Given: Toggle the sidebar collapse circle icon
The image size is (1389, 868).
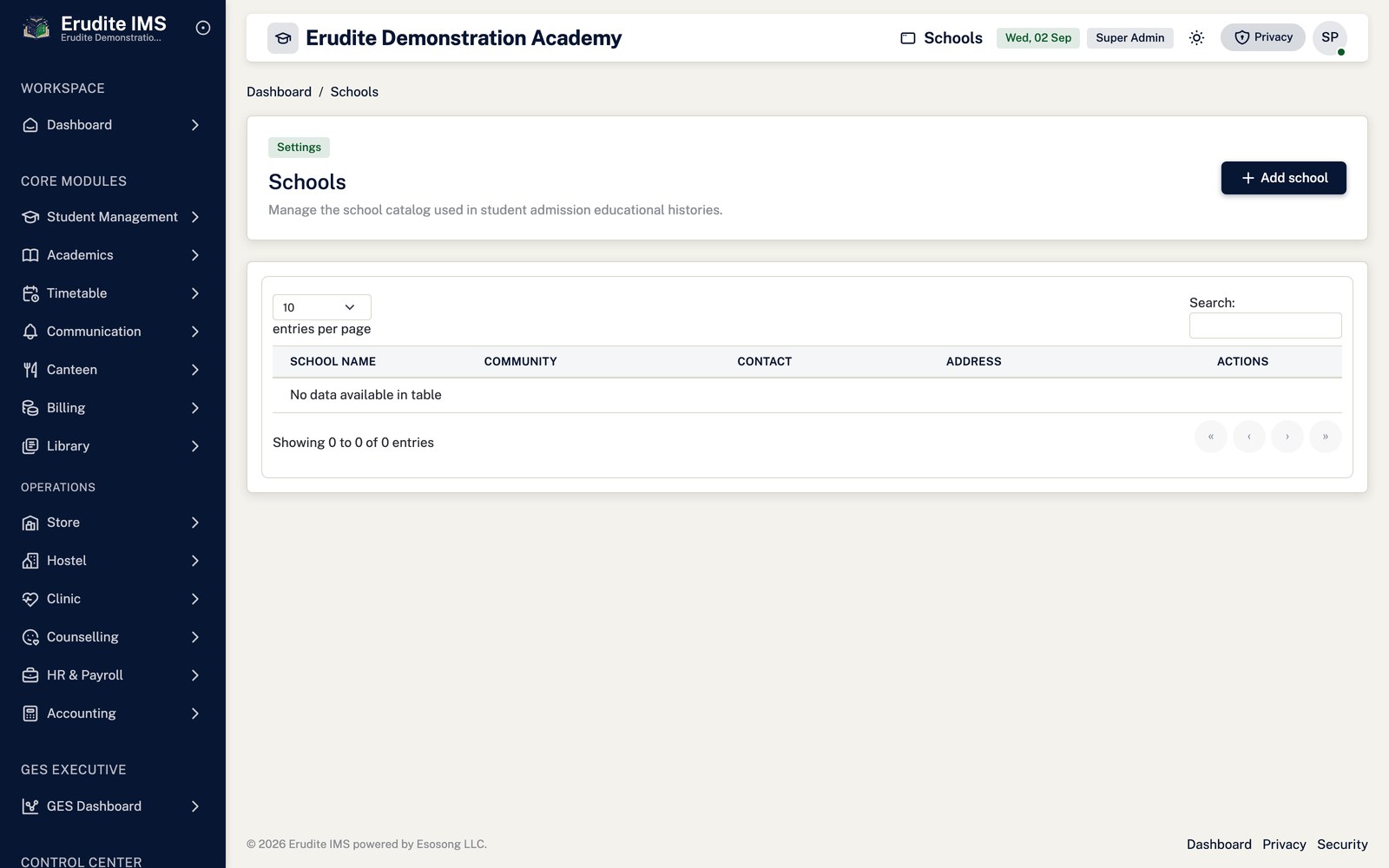Looking at the screenshot, I should coord(203,28).
